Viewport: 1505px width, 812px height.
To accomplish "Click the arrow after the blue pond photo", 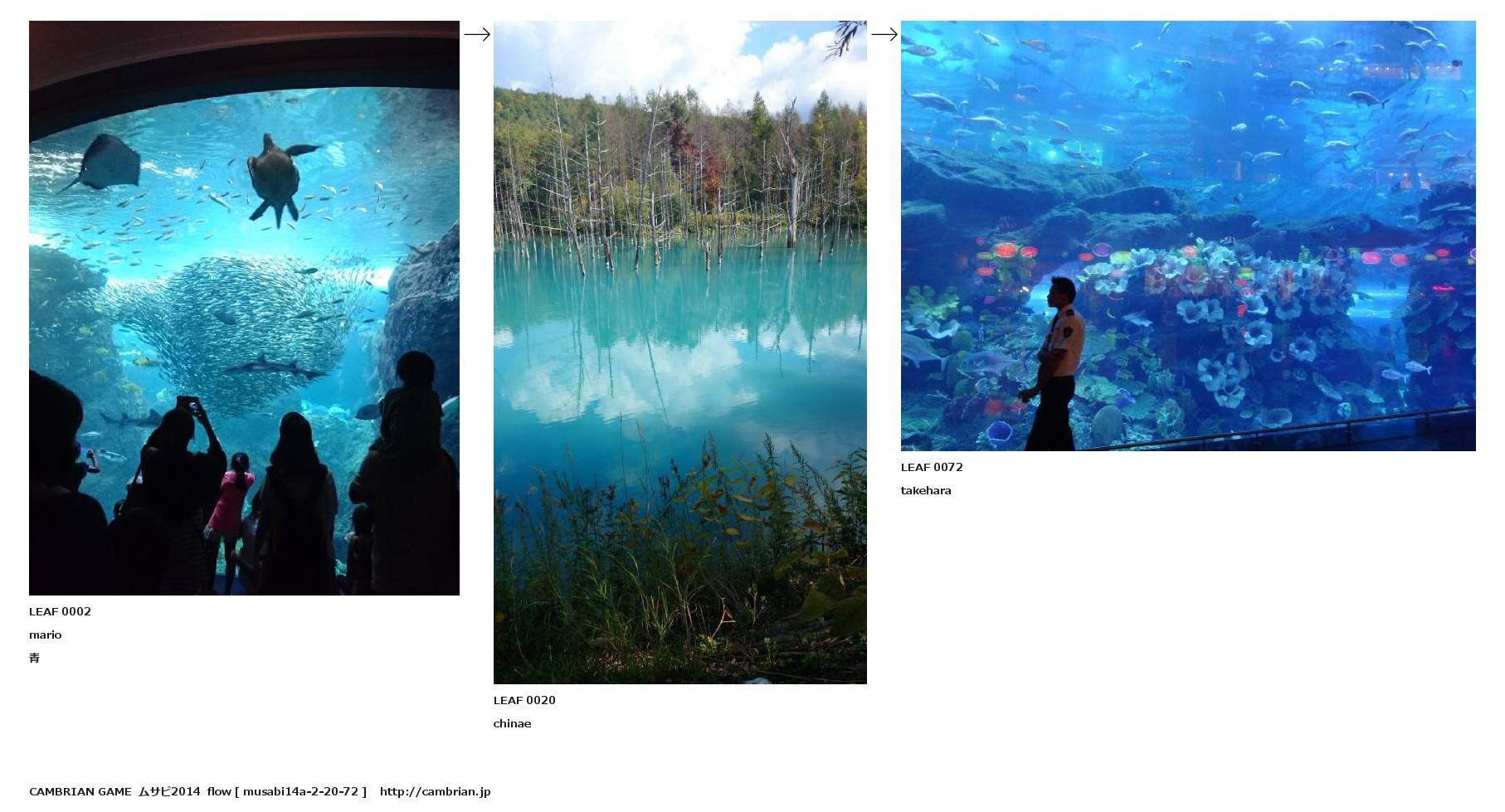I will pyautogui.click(x=884, y=34).
